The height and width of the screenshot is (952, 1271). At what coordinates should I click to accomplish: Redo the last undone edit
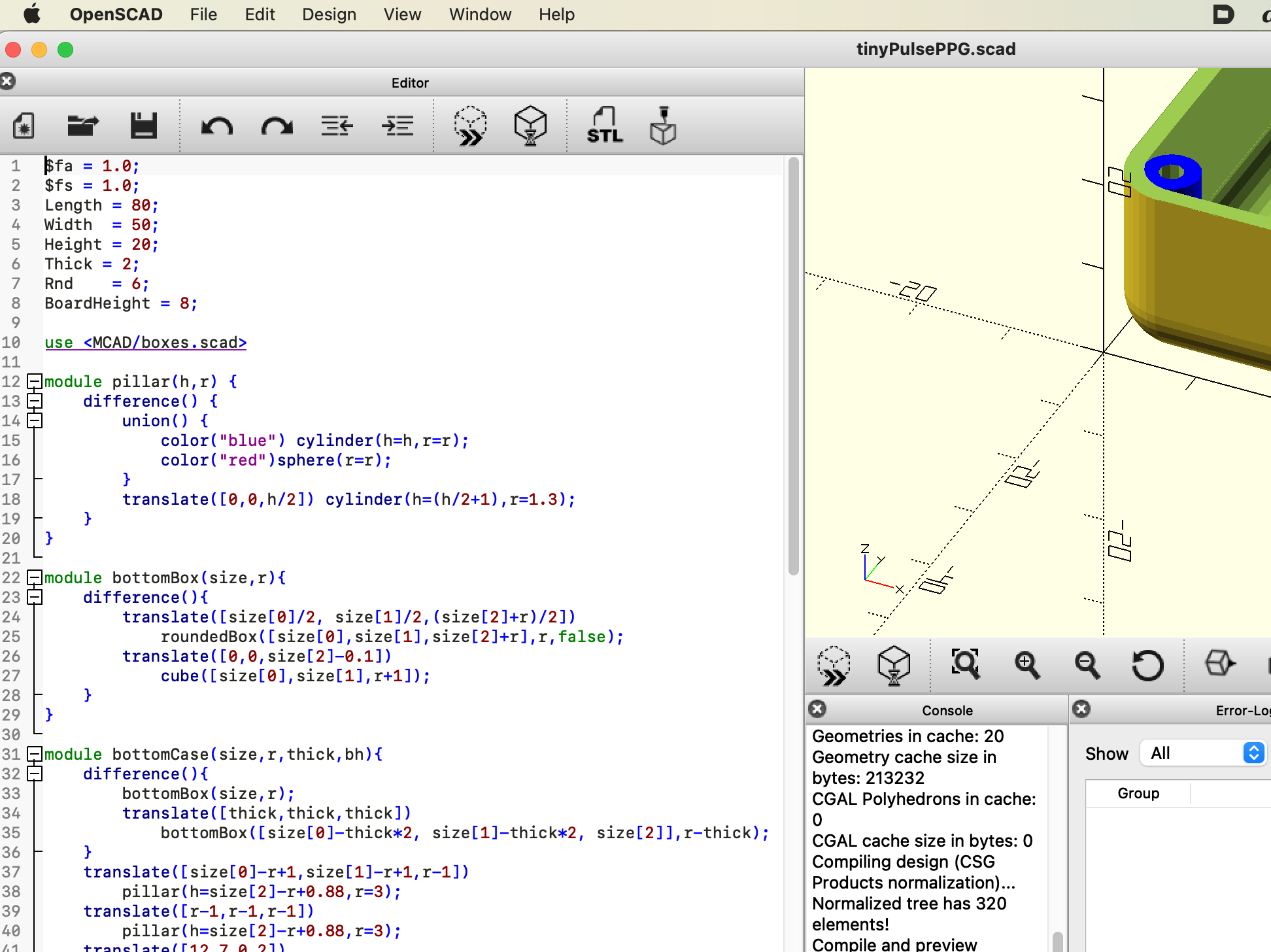(277, 126)
